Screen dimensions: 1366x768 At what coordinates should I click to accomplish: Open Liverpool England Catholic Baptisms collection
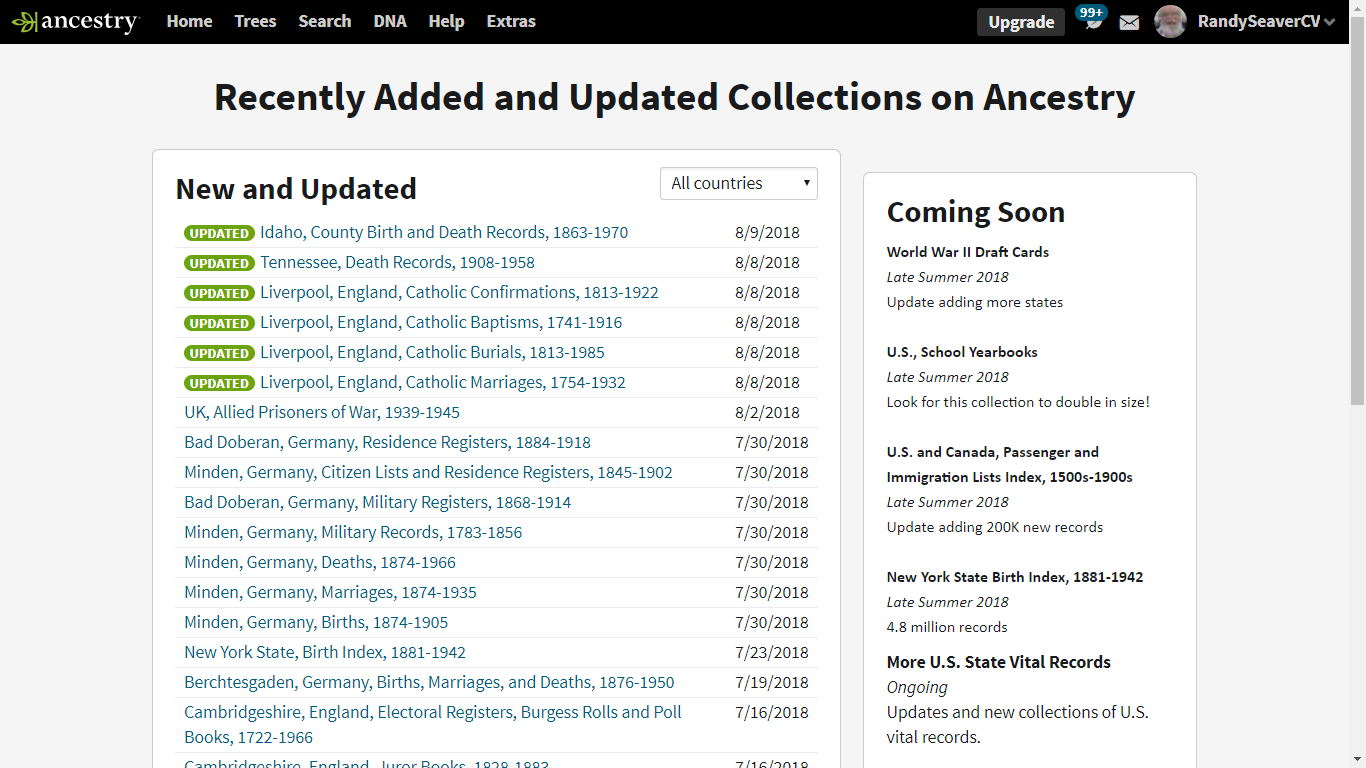[x=440, y=322]
